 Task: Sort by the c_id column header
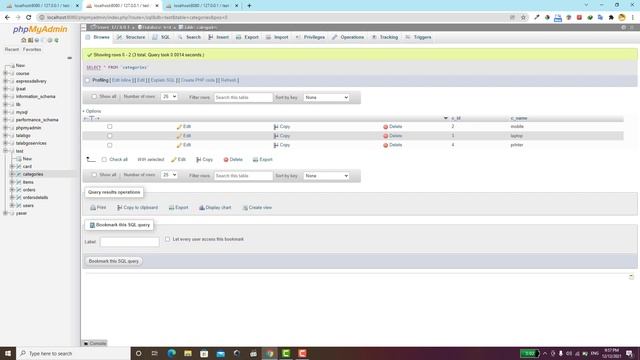[x=456, y=118]
